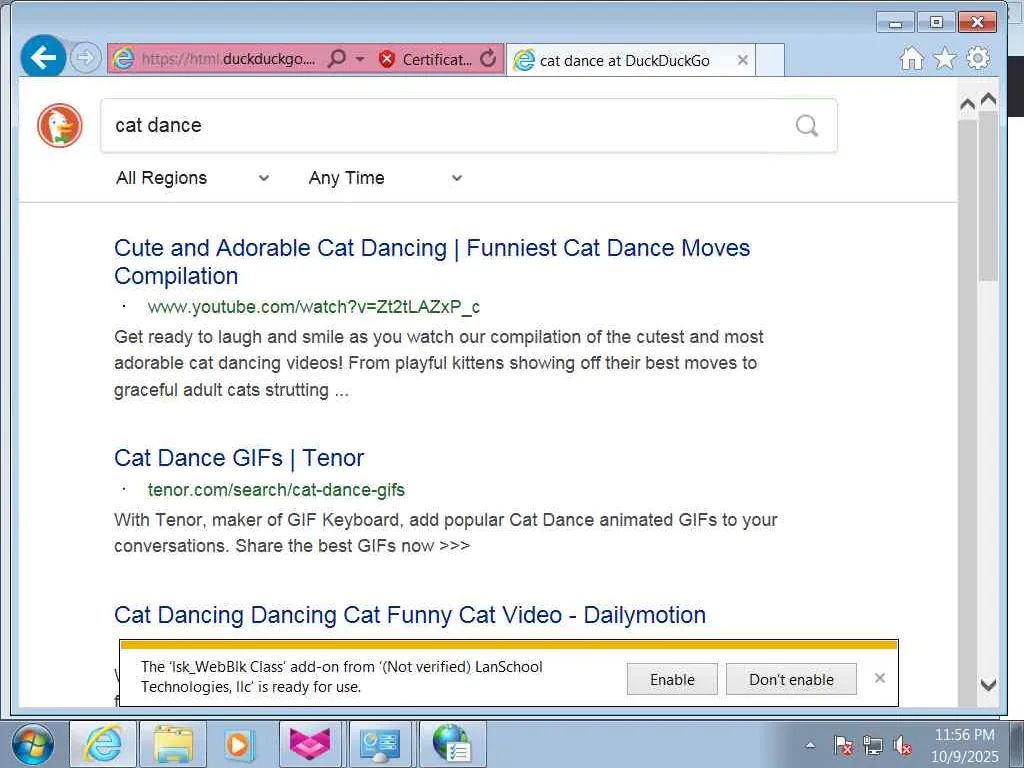Open the Tools gear menu

(x=978, y=59)
